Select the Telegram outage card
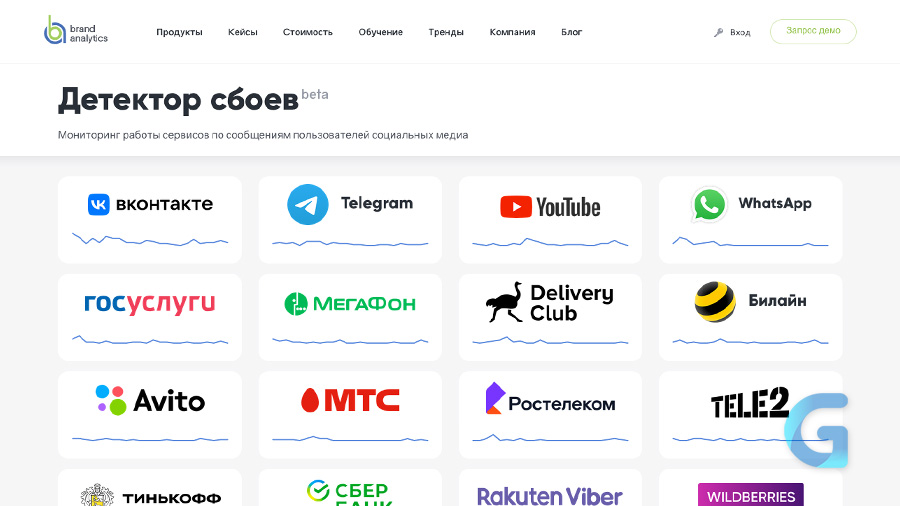 350,220
